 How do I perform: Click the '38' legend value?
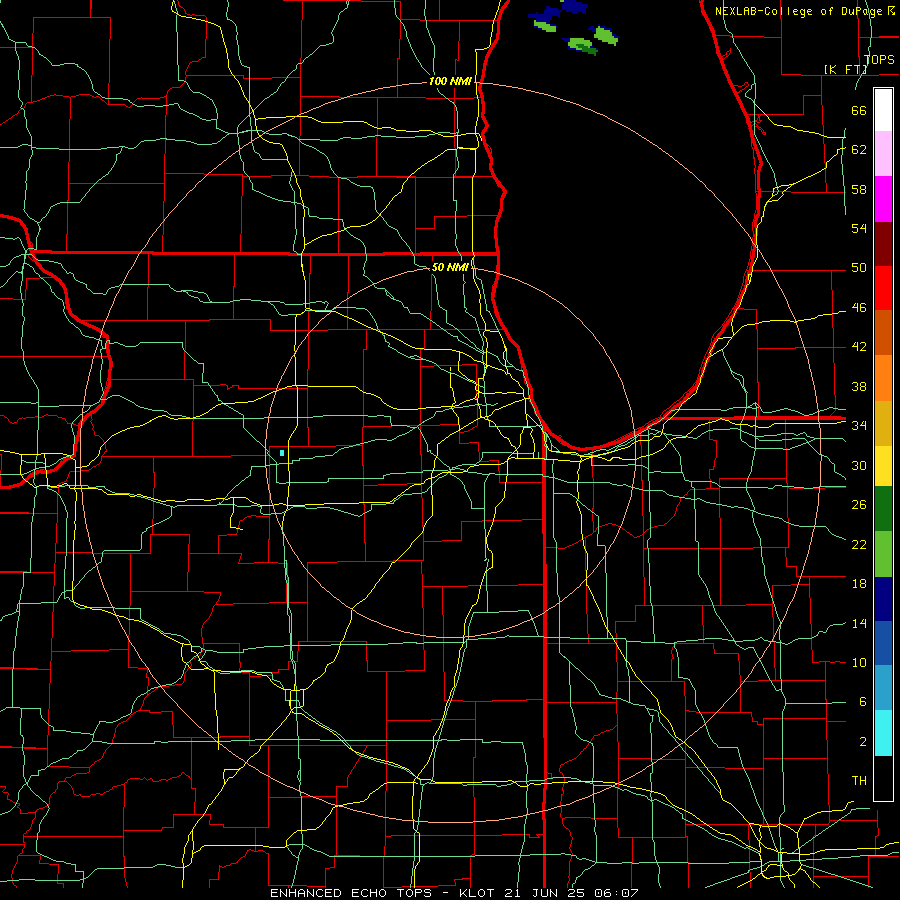tap(859, 386)
